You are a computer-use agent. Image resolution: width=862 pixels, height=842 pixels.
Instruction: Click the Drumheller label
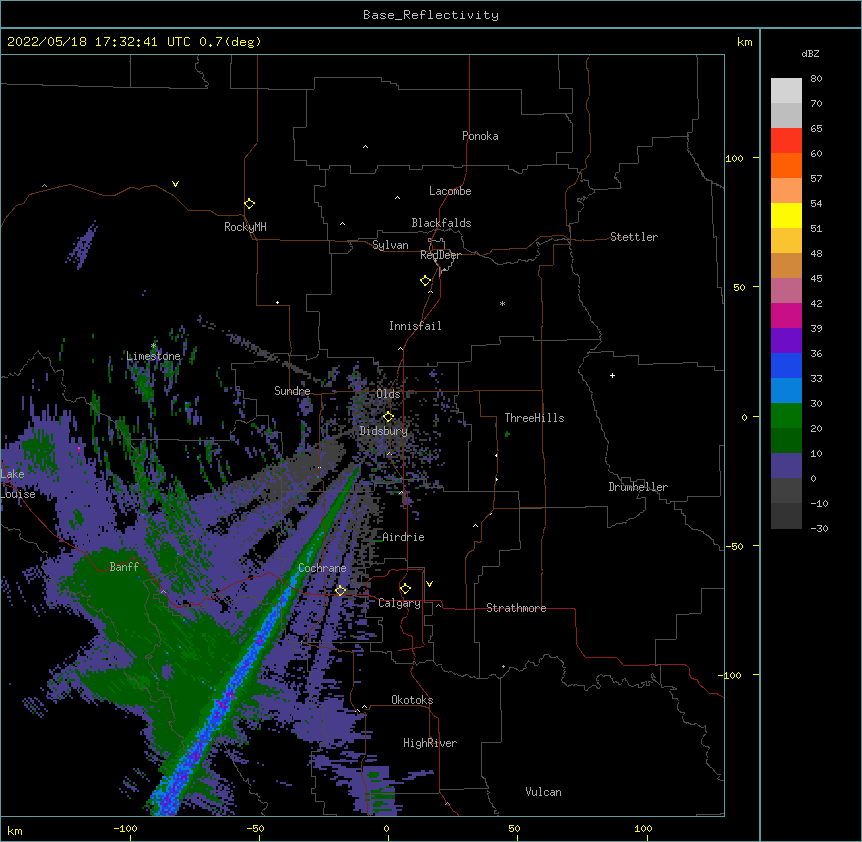click(638, 487)
